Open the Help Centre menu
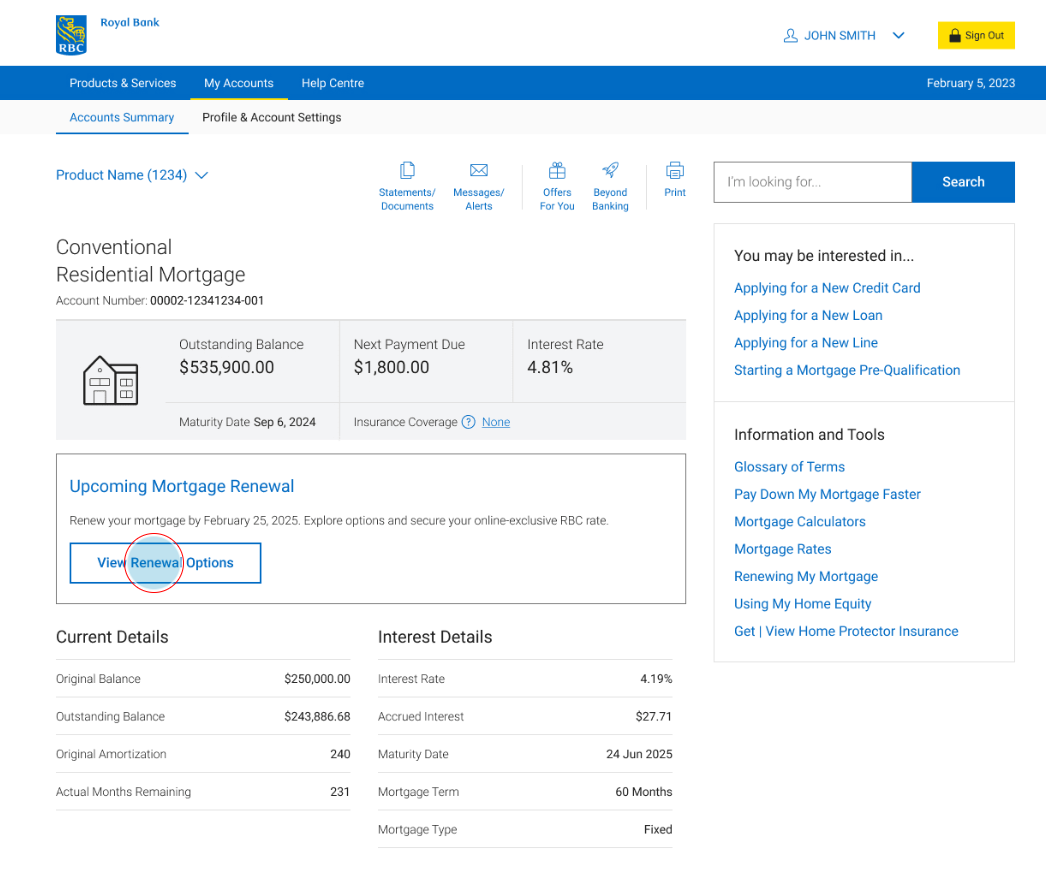Screen dimensions: 1046x870 pyautogui.click(x=333, y=83)
